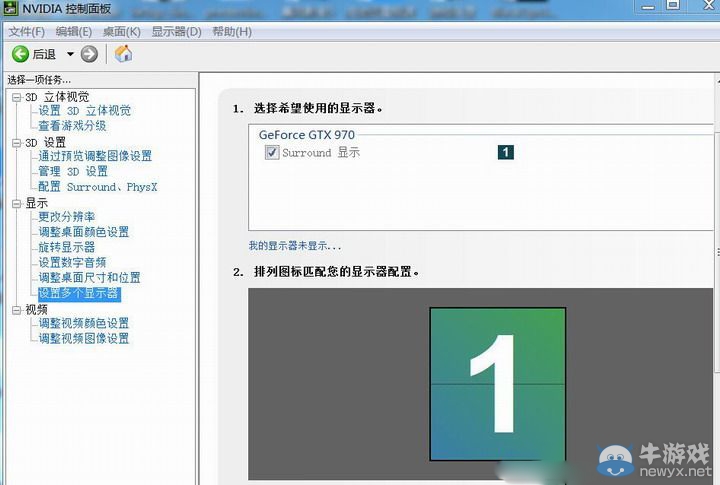Click the grey Forward arrow icon

(89, 54)
